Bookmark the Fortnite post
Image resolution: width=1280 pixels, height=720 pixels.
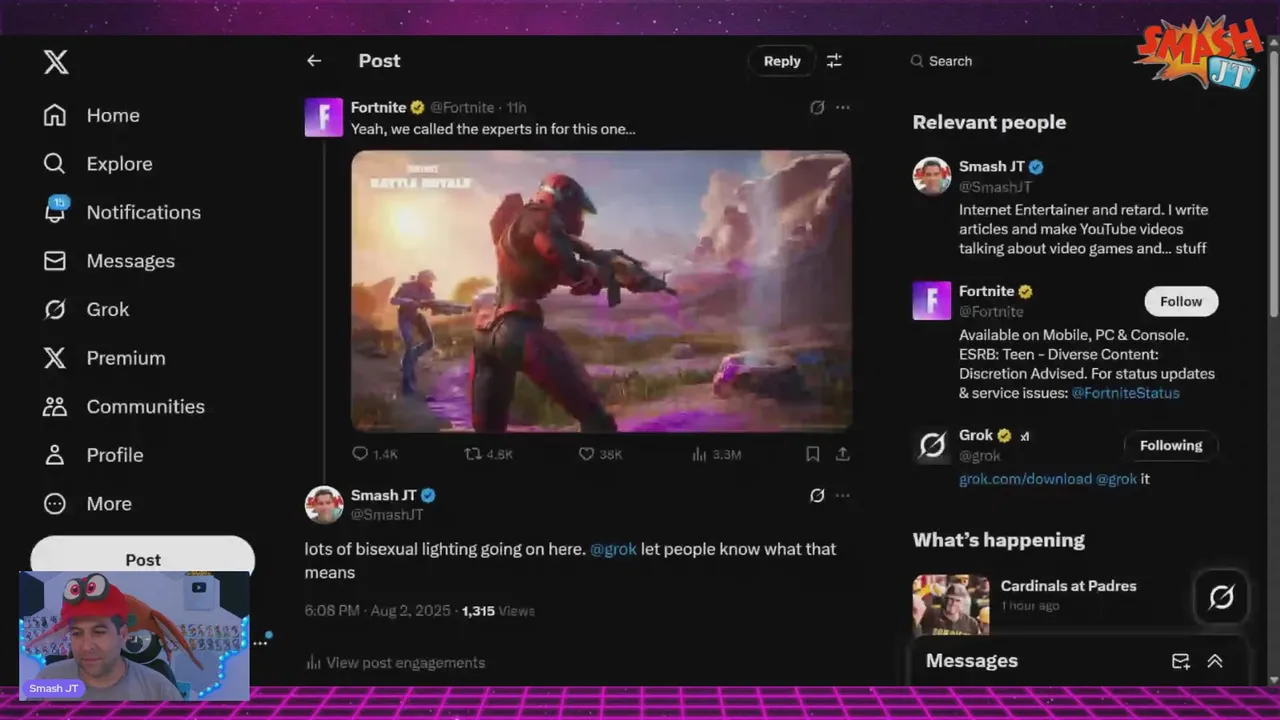click(813, 454)
